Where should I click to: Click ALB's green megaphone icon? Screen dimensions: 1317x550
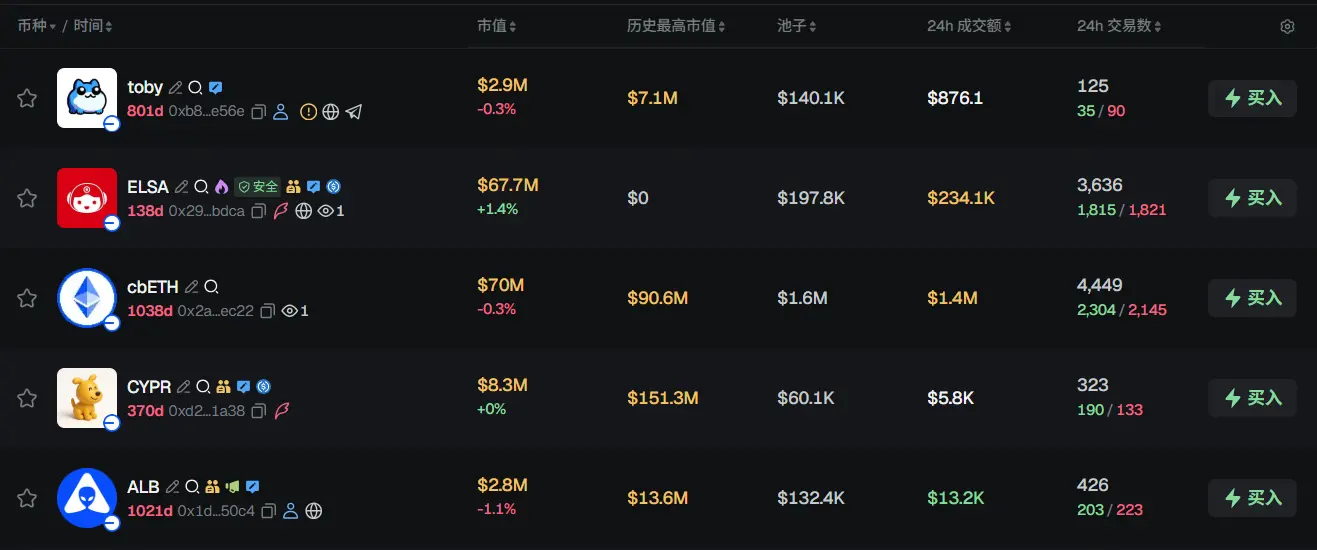(x=232, y=487)
